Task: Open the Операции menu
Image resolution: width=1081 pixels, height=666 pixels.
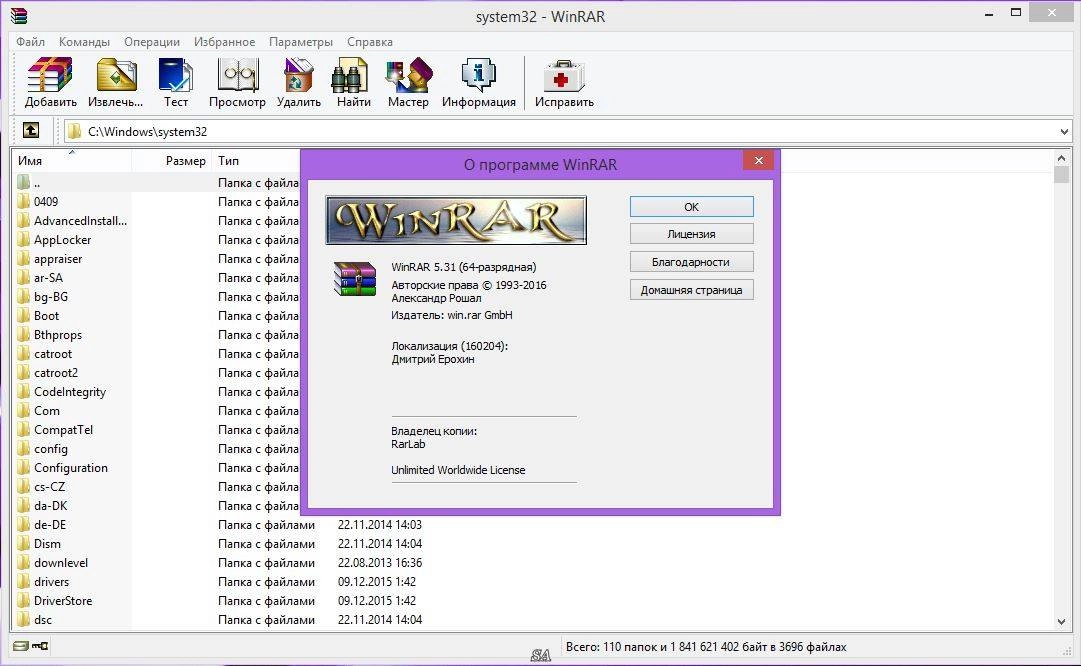Action: point(152,41)
